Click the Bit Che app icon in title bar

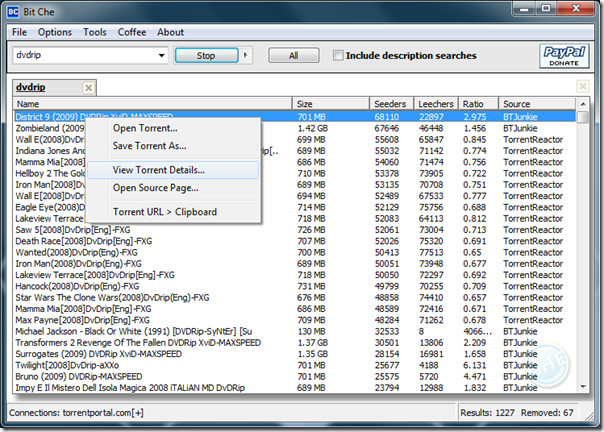pos(13,12)
